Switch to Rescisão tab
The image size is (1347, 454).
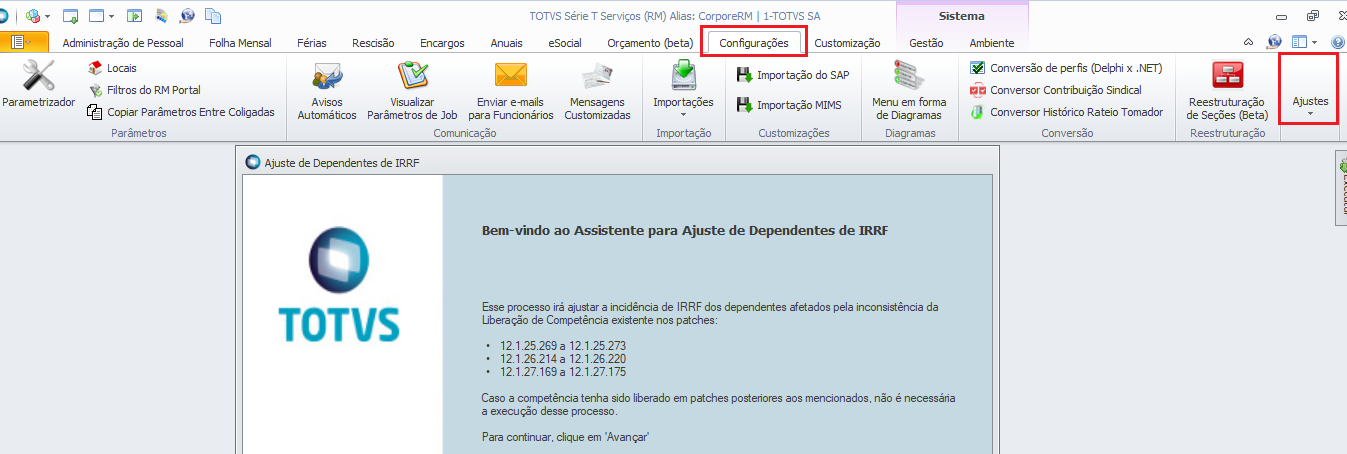(x=373, y=43)
